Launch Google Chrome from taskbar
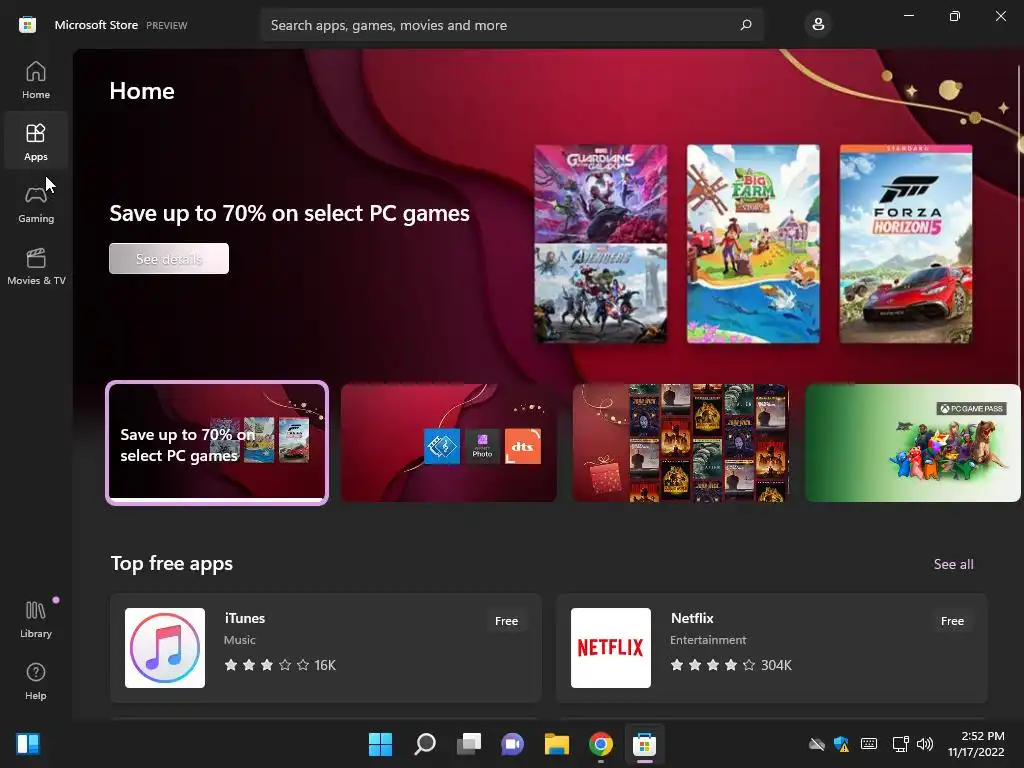The width and height of the screenshot is (1024, 768). (601, 744)
